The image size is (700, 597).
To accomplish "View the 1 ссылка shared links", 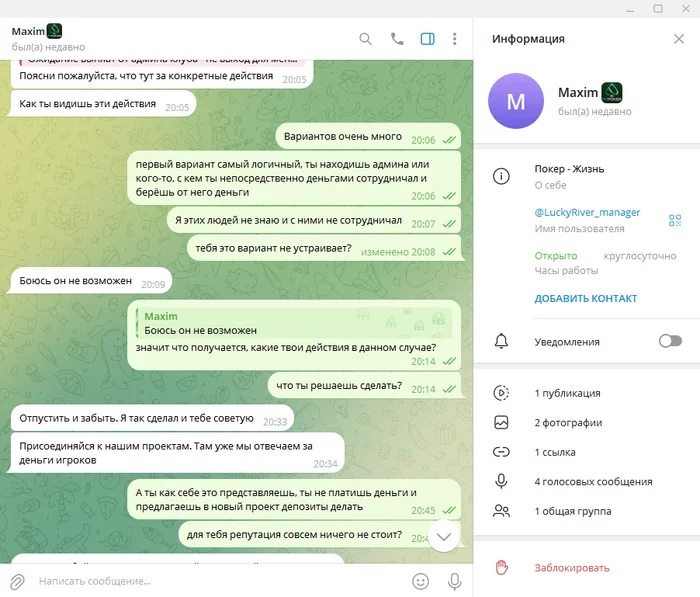I will click(x=587, y=452).
